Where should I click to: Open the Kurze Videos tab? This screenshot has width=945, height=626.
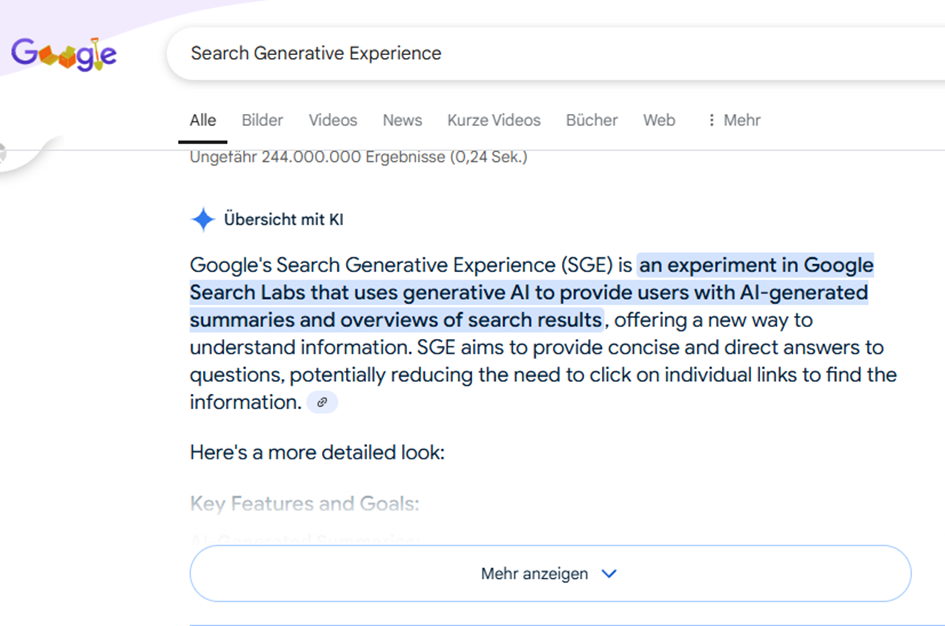[494, 121]
